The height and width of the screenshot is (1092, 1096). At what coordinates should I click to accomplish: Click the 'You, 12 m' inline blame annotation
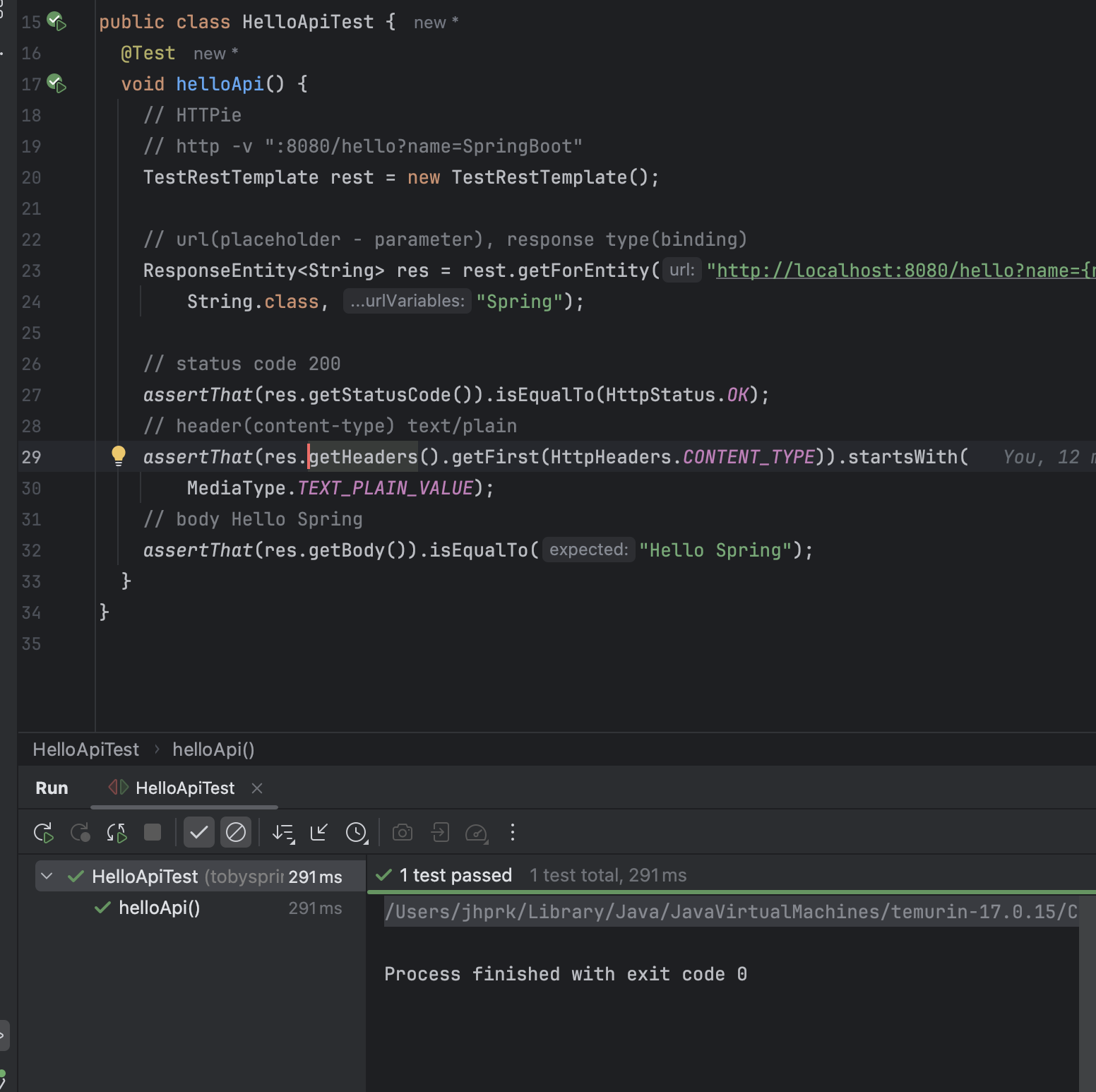1049,457
